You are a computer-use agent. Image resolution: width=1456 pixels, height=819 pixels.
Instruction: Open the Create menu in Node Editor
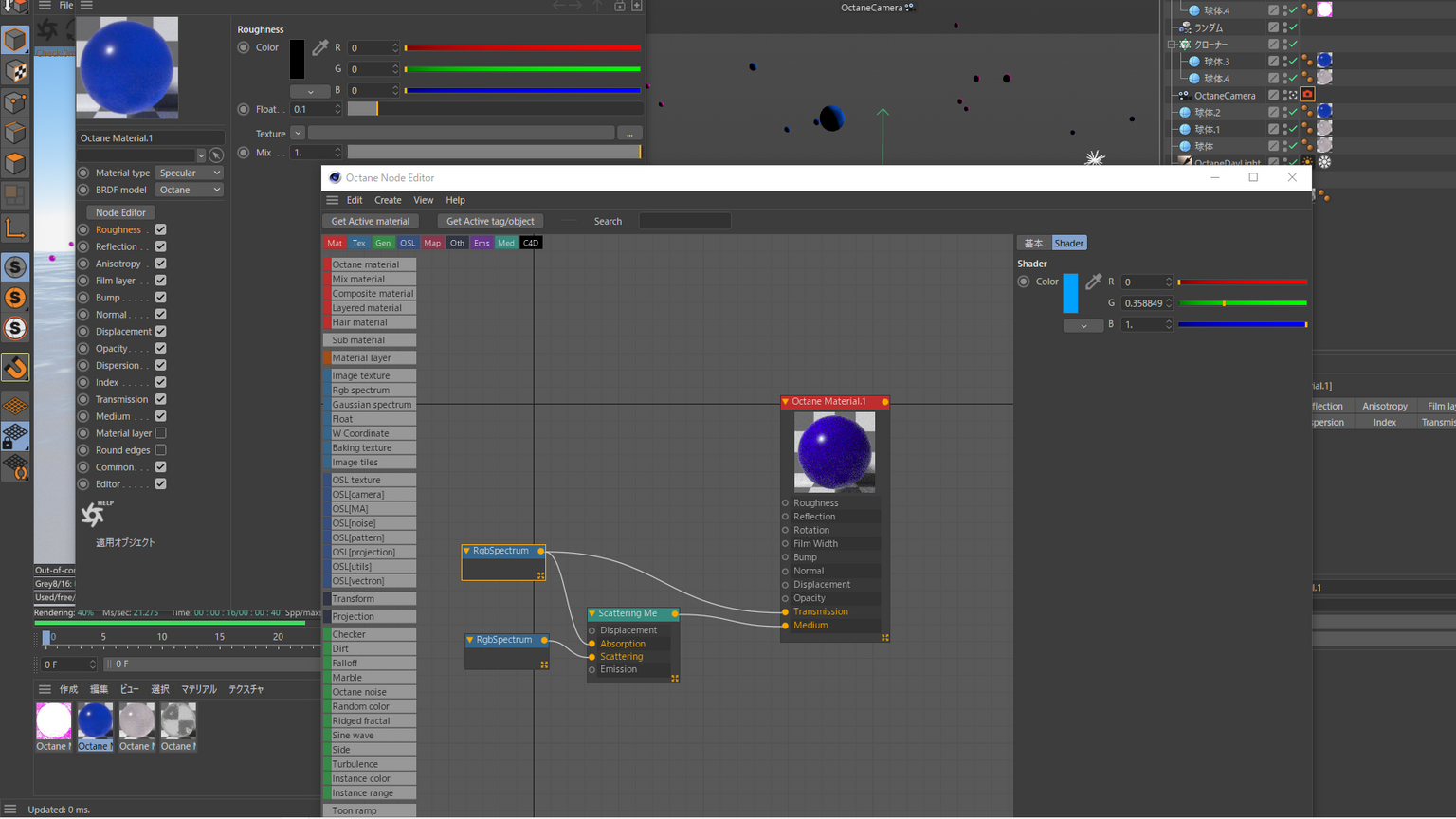387,200
